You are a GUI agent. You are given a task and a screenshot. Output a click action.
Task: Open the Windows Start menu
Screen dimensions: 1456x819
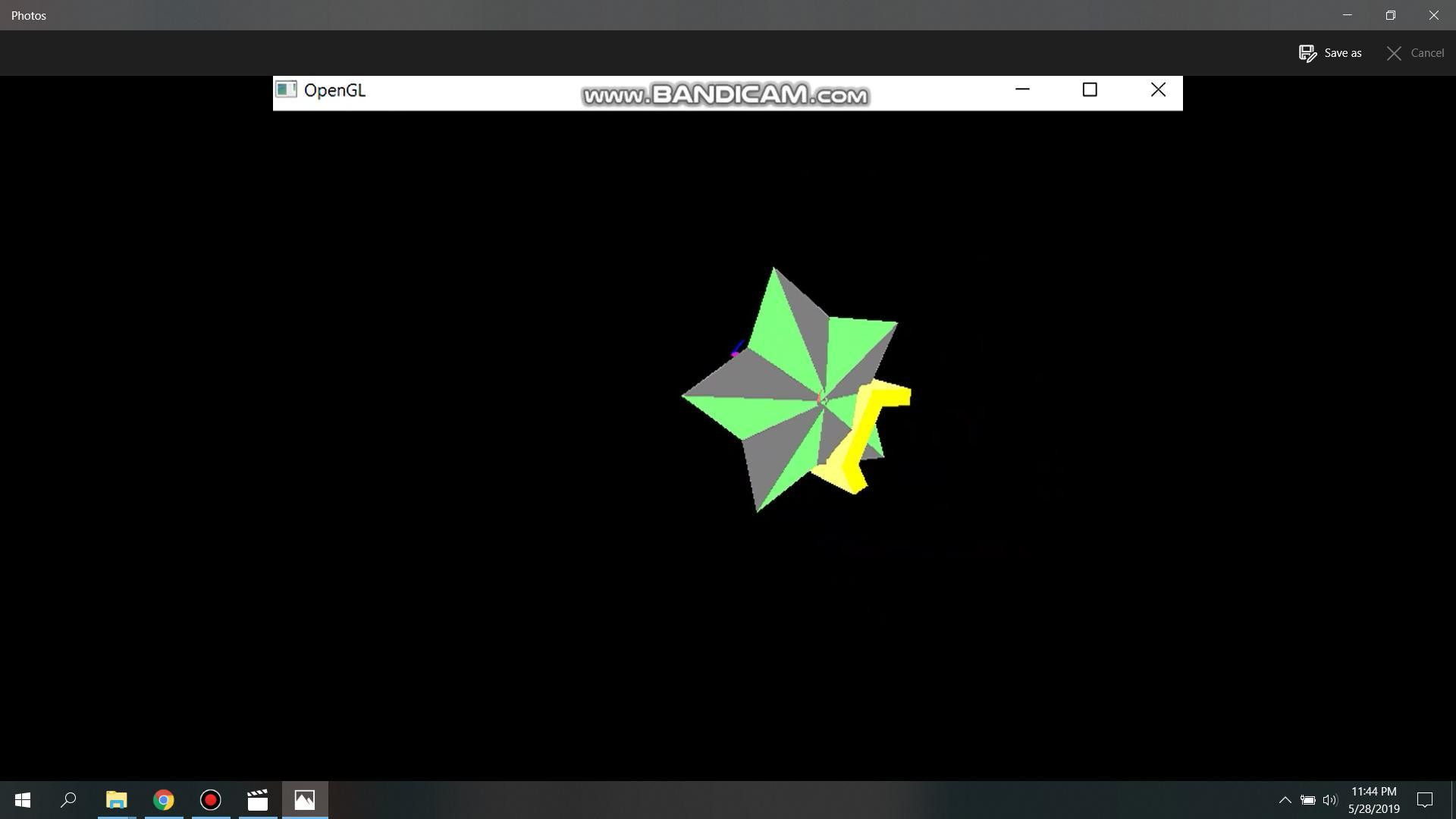(x=23, y=800)
